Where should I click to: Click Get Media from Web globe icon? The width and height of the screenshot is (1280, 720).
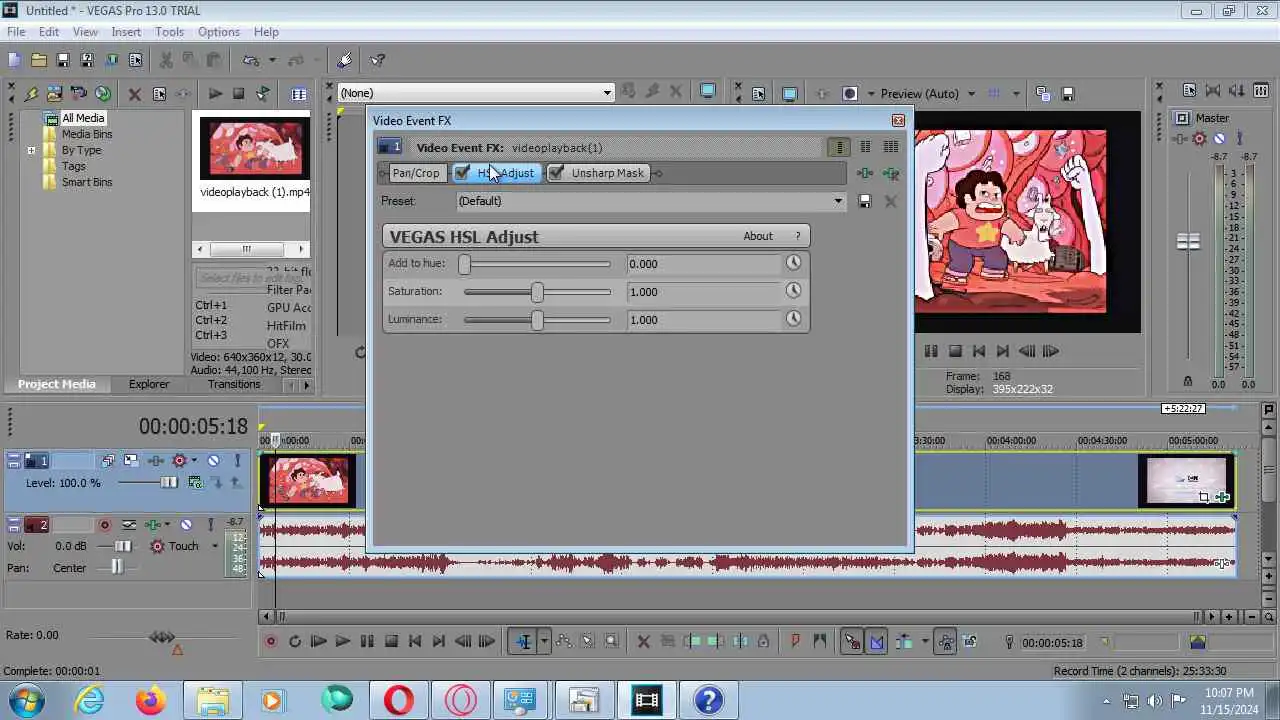(102, 94)
